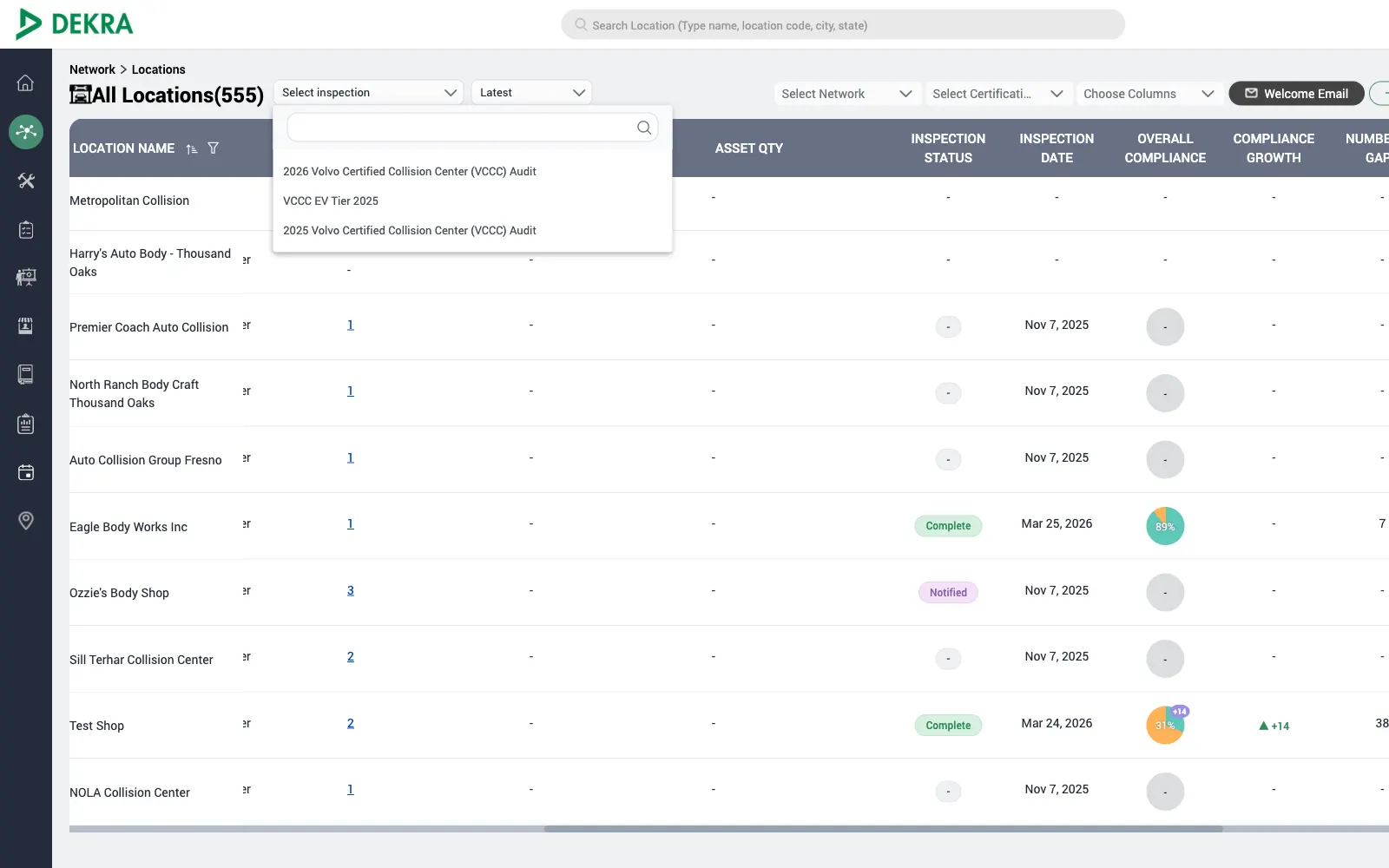
Task: Open the map pin location sidebar icon
Action: tap(26, 521)
